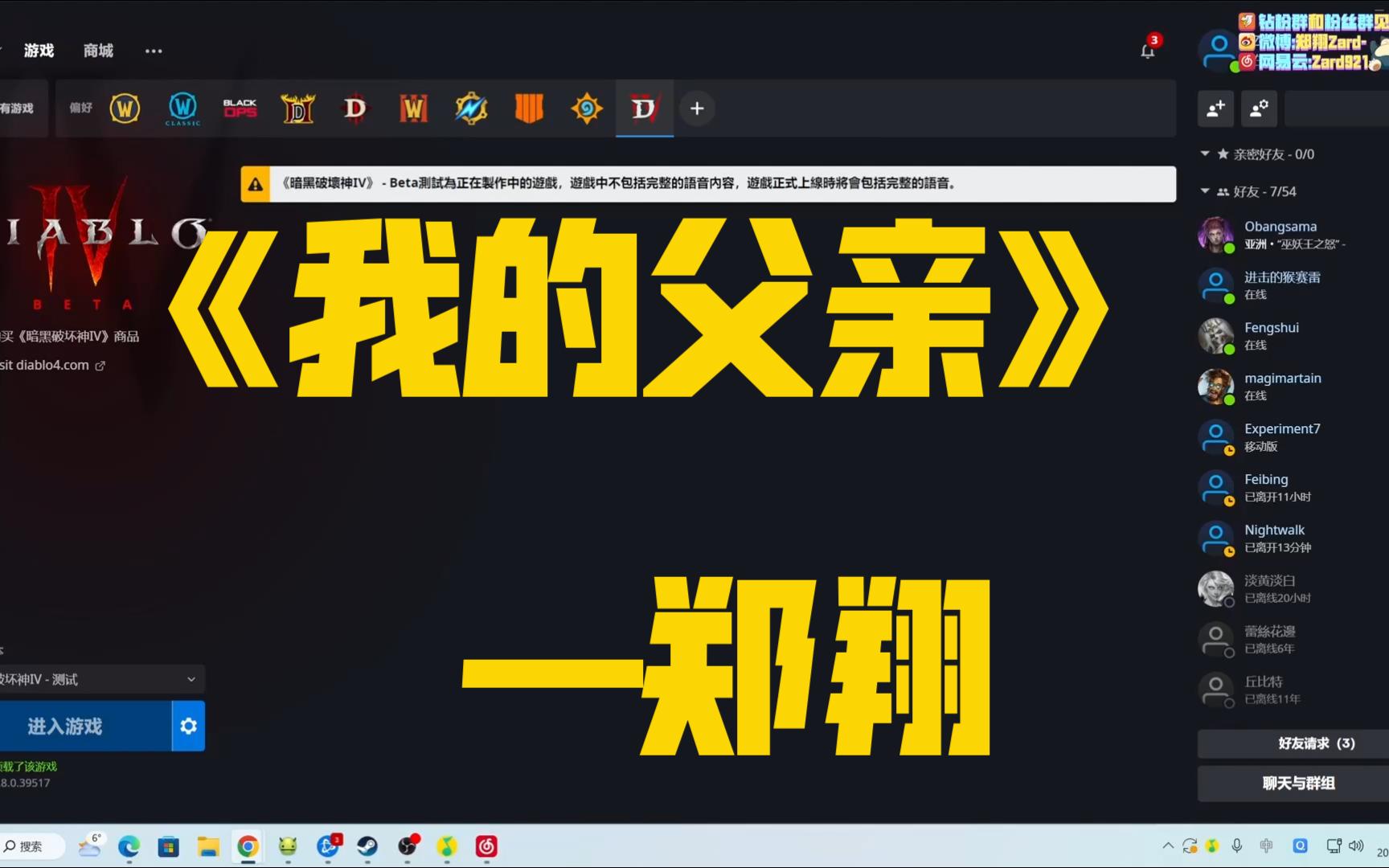1389x868 pixels.
Task: Open NetEase Cloud Music from the taskbar
Action: click(x=486, y=846)
